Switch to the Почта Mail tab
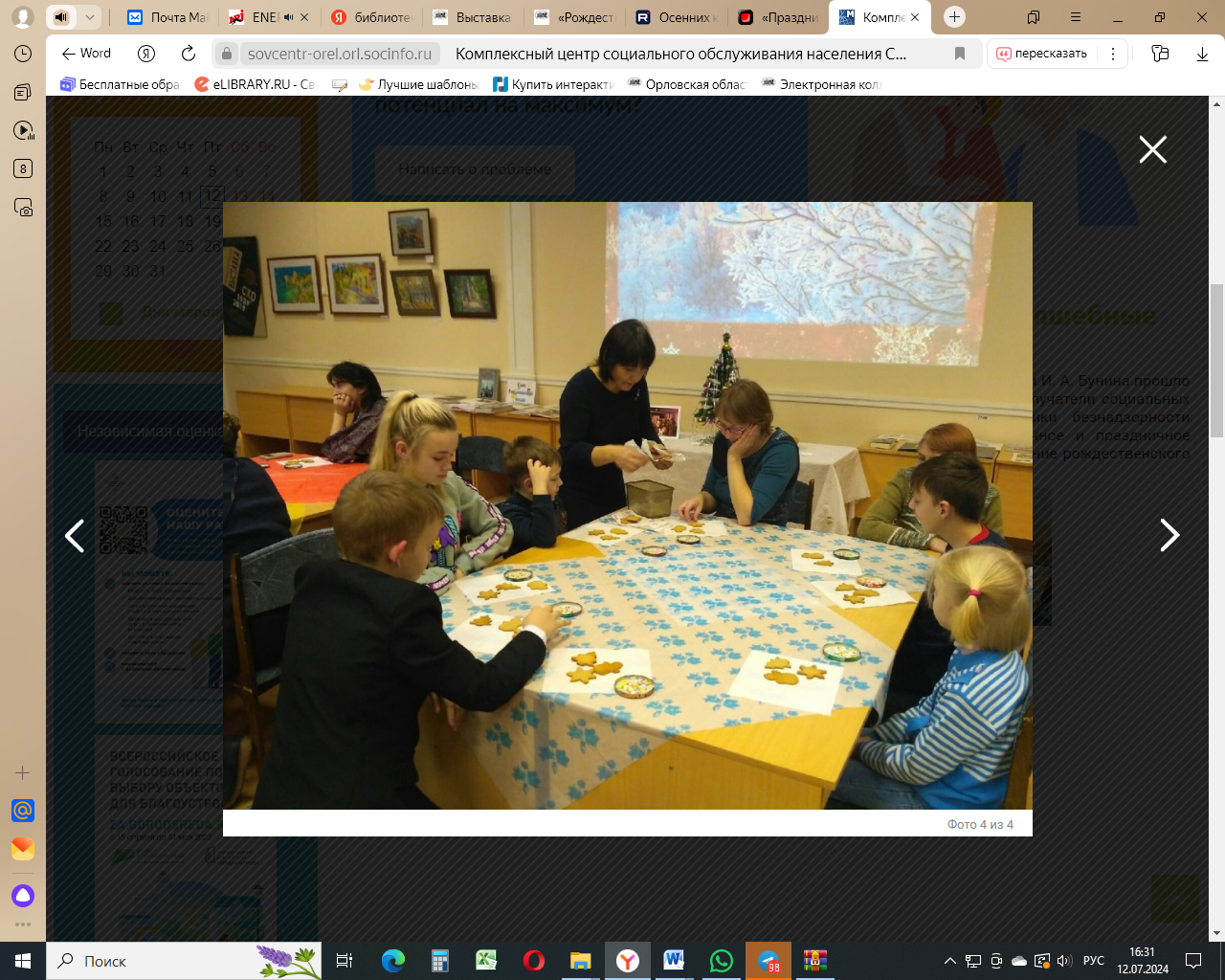The height and width of the screenshot is (980, 1225). (167, 17)
